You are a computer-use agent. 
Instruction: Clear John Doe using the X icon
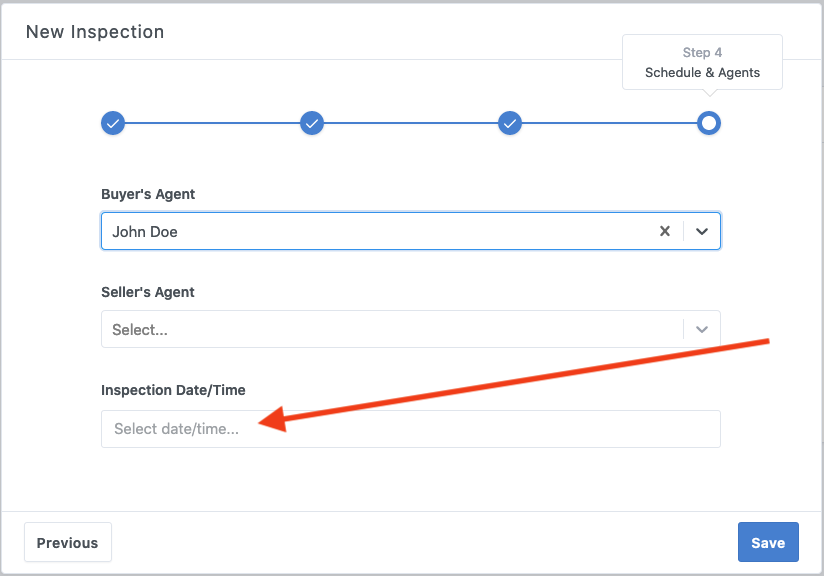[x=664, y=231]
